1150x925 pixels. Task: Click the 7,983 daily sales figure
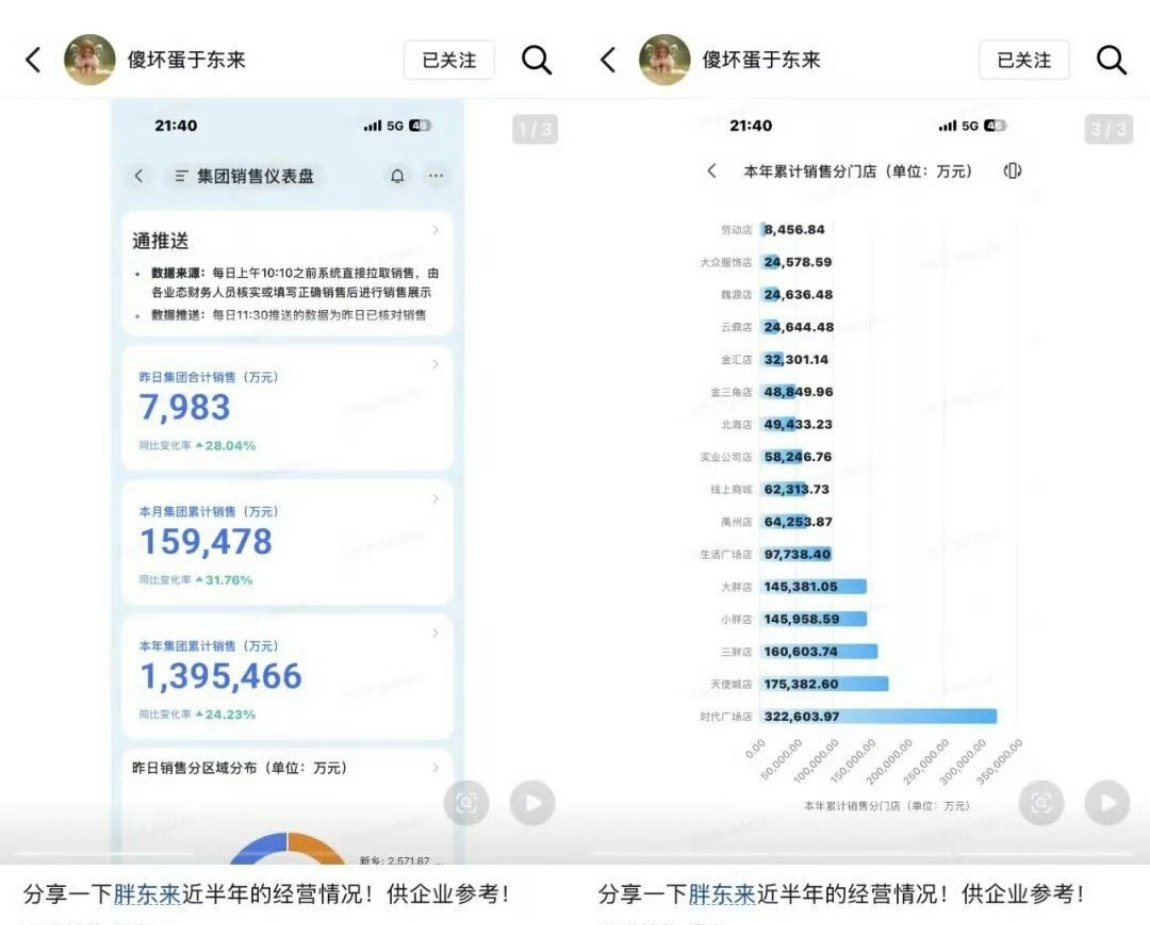coord(185,408)
